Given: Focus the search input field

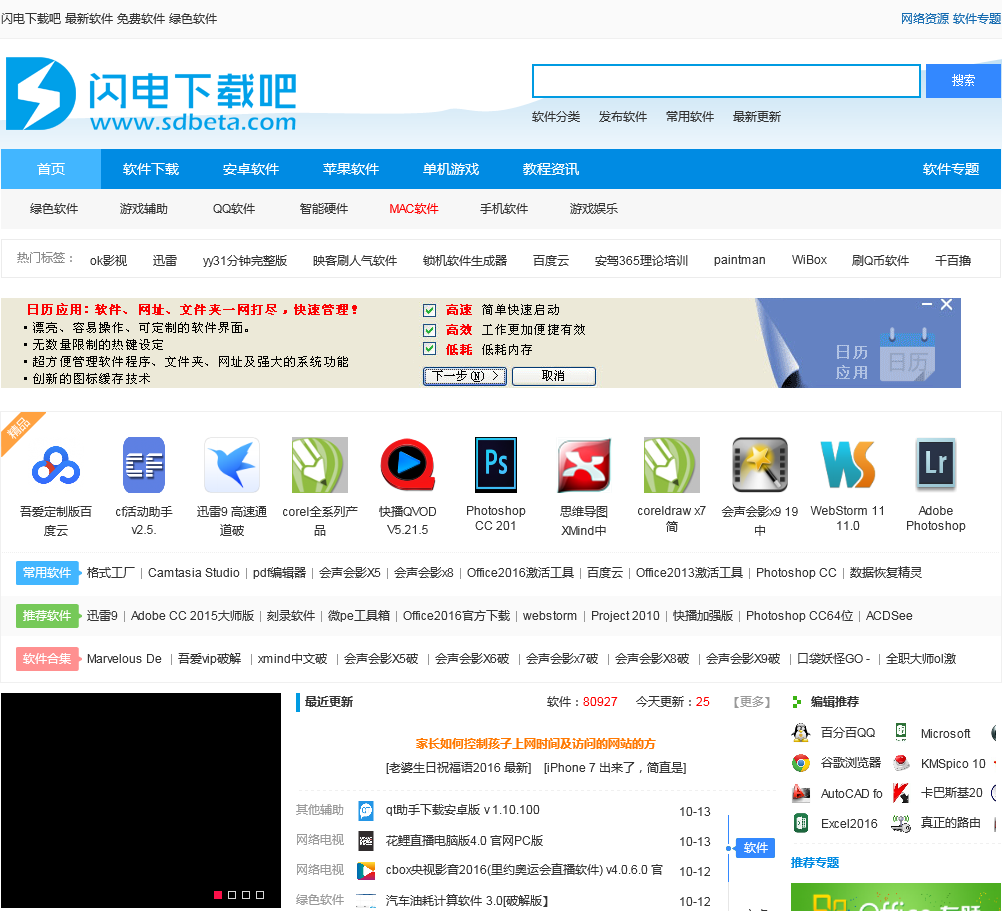Looking at the screenshot, I should click(x=726, y=81).
